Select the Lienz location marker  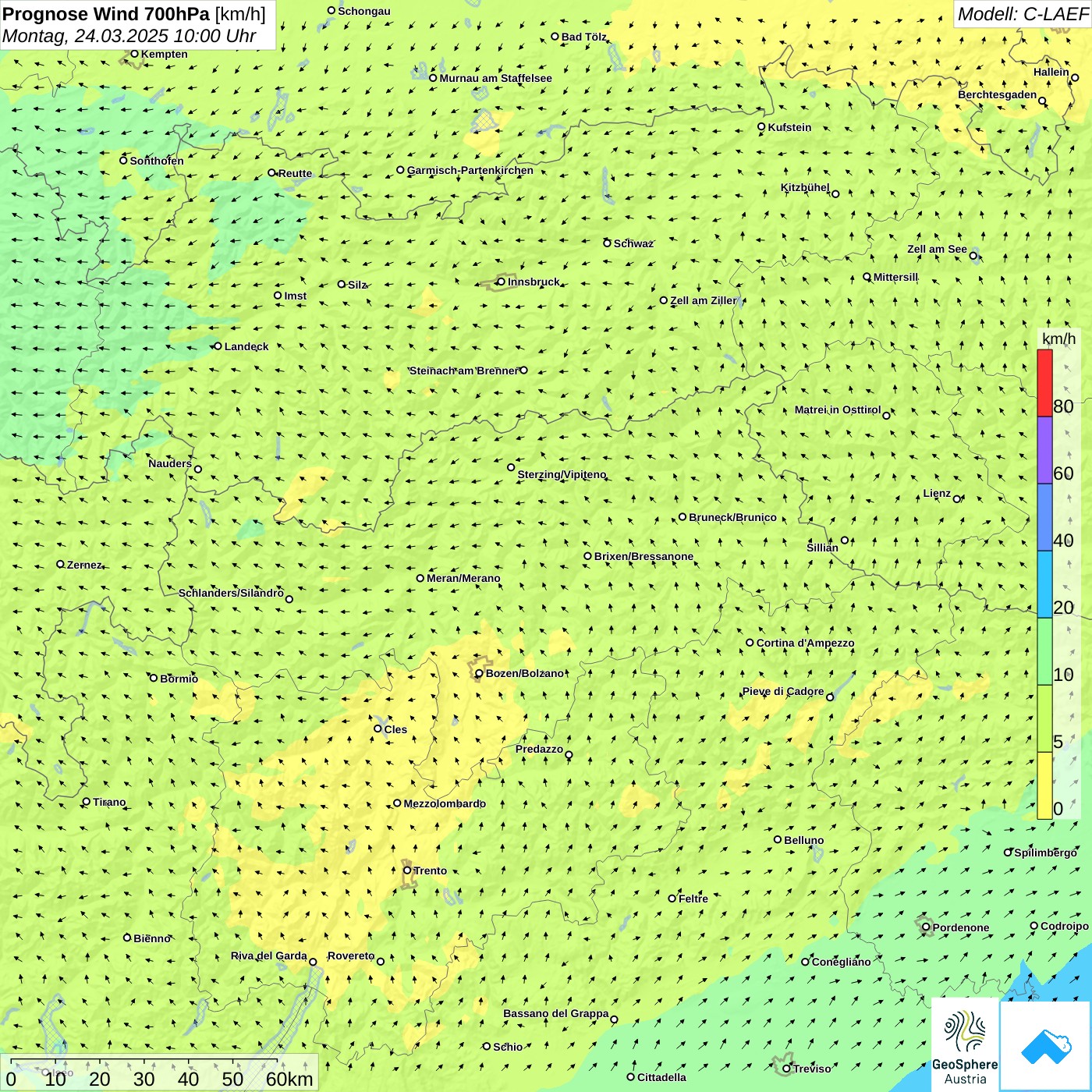pos(957,499)
